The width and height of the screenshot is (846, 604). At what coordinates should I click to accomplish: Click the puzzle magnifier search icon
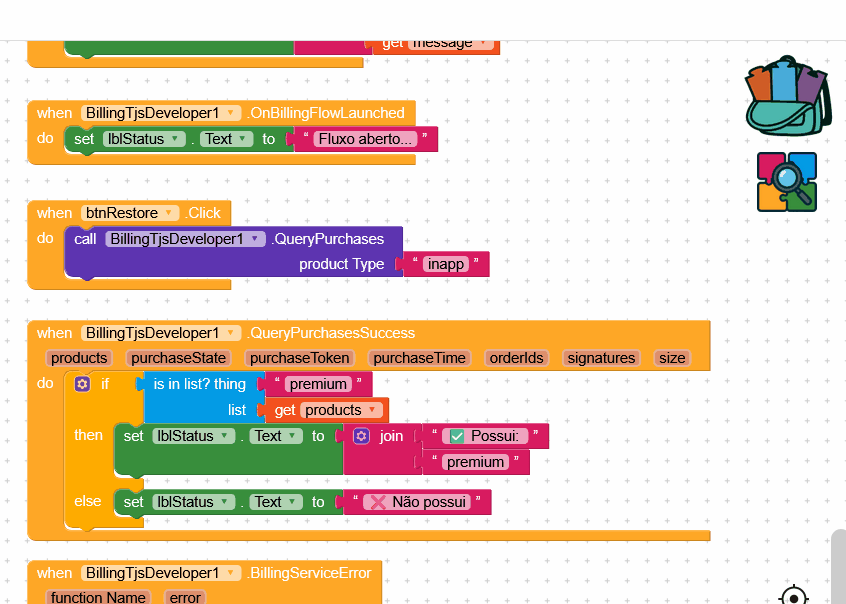[x=787, y=182]
